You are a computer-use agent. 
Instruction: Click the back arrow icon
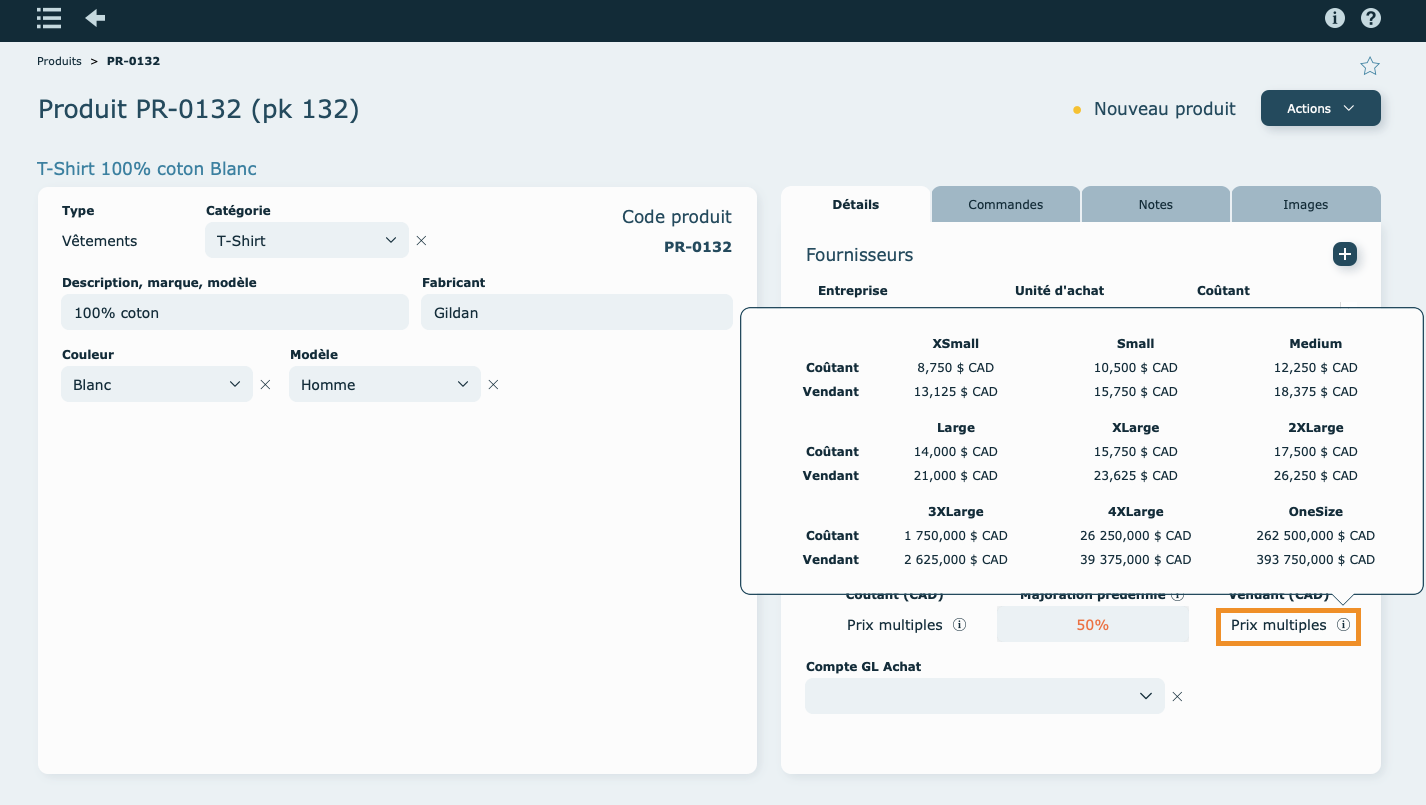point(96,18)
